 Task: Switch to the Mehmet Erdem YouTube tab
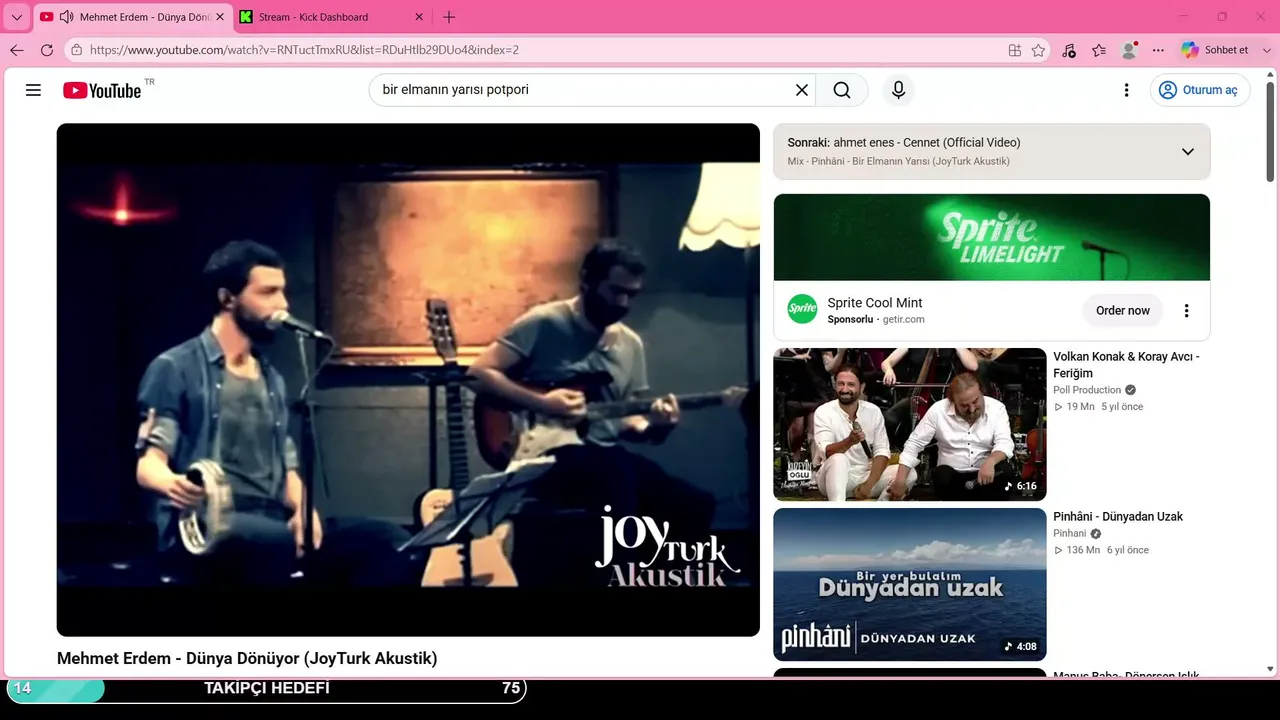[x=132, y=17]
